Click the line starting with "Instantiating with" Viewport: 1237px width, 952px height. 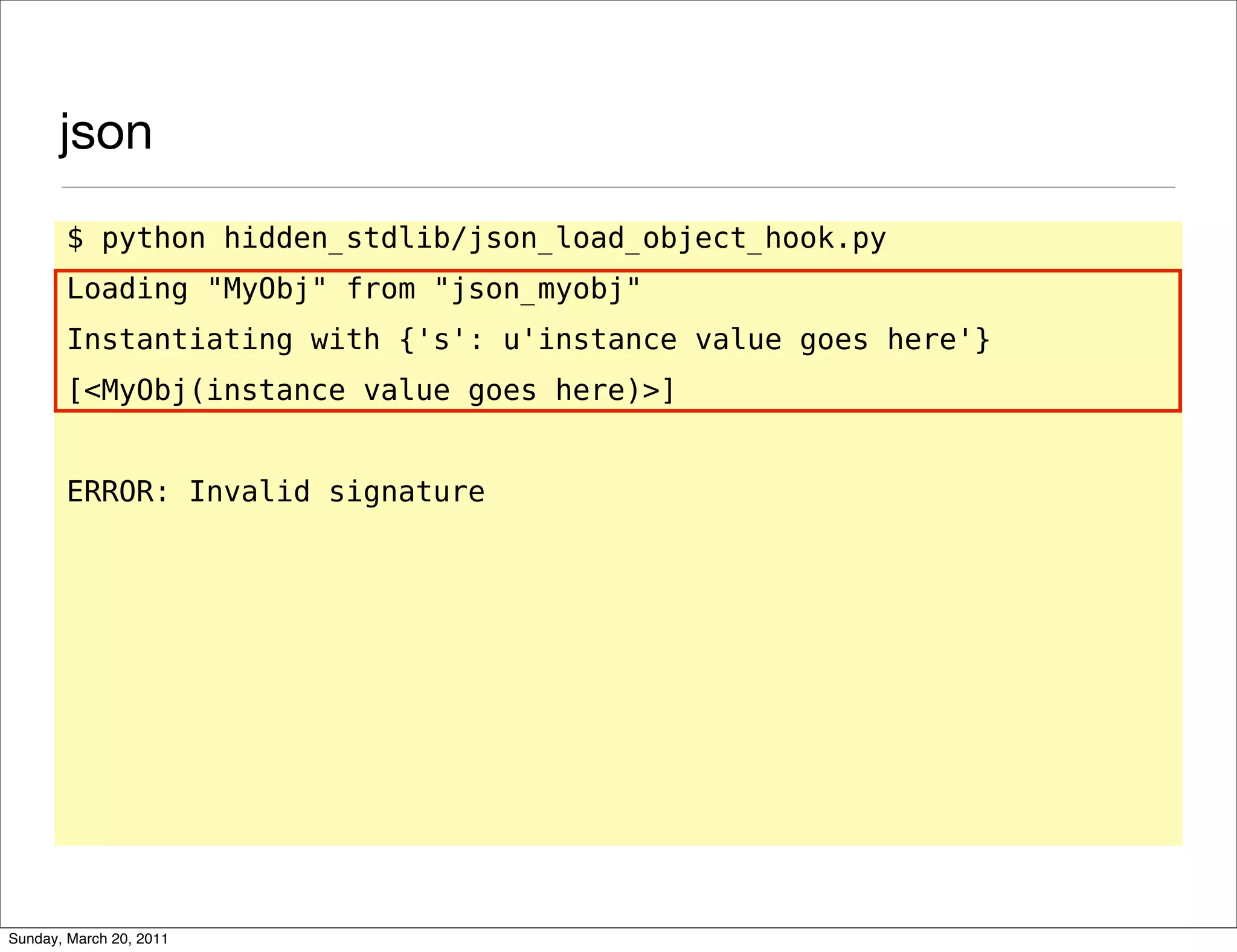click(529, 339)
